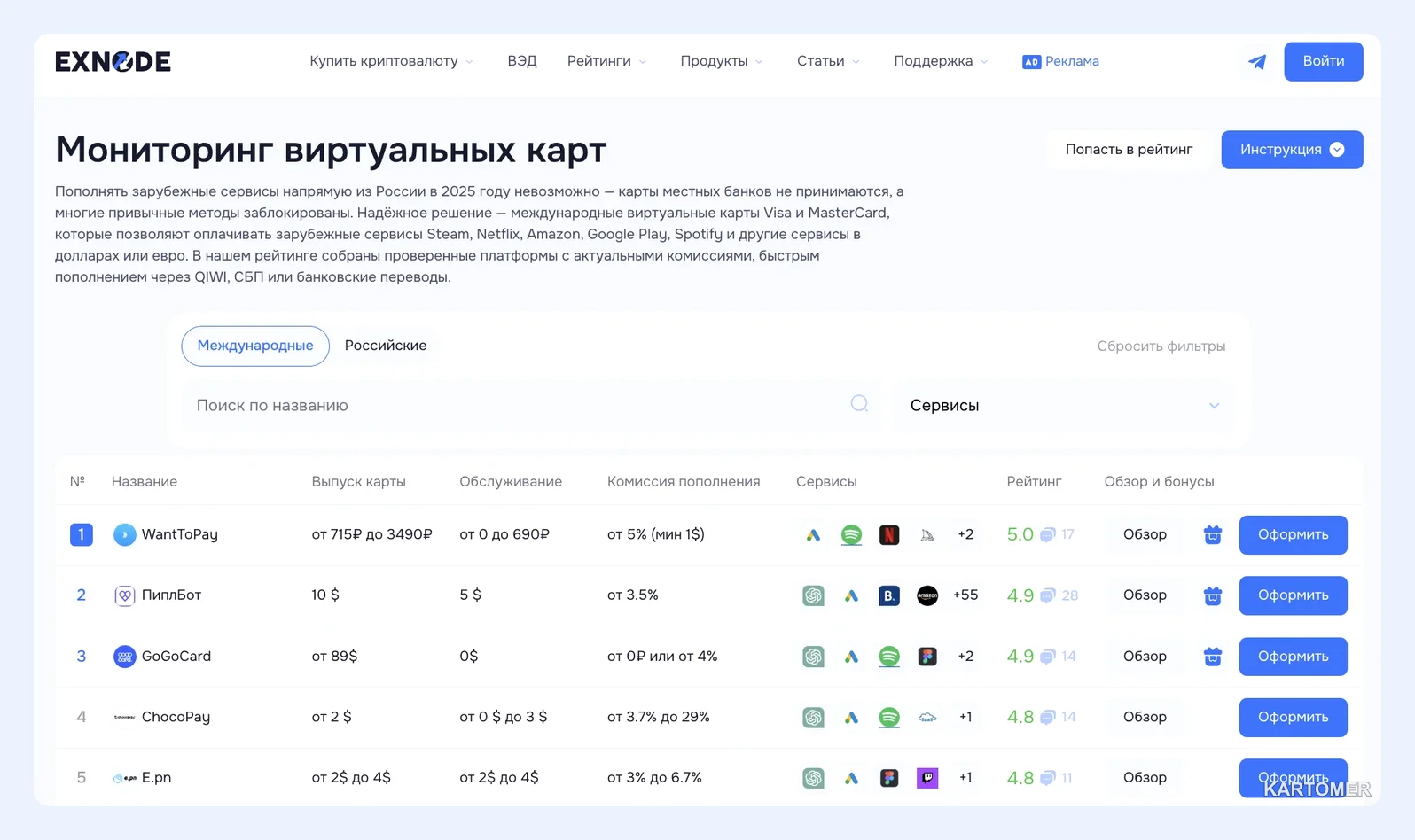The image size is (1415, 840).
Task: Click the Spotify icon in ChocoPay row
Action: pos(889,718)
